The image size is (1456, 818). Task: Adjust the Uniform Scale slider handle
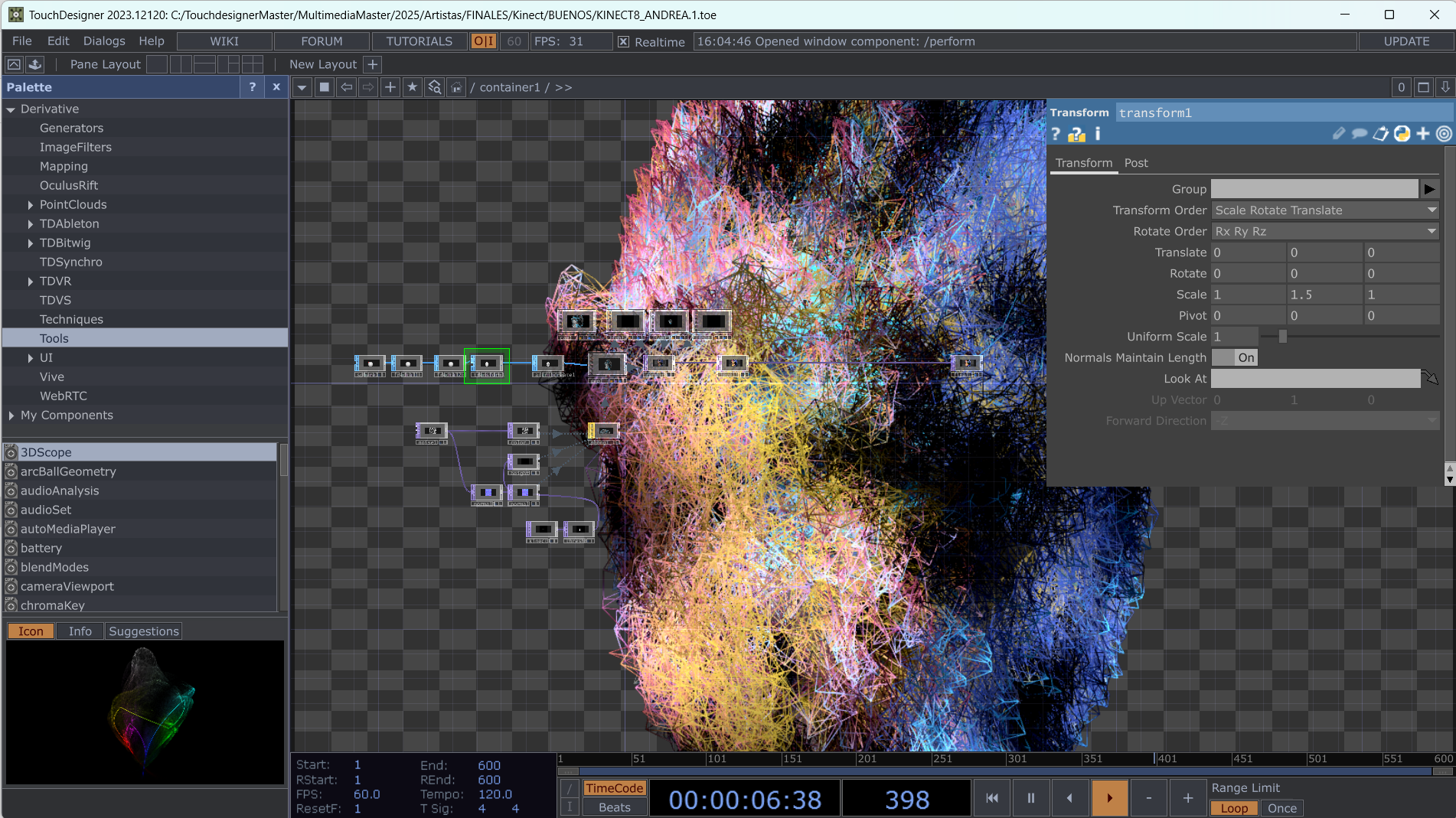[x=1283, y=337]
